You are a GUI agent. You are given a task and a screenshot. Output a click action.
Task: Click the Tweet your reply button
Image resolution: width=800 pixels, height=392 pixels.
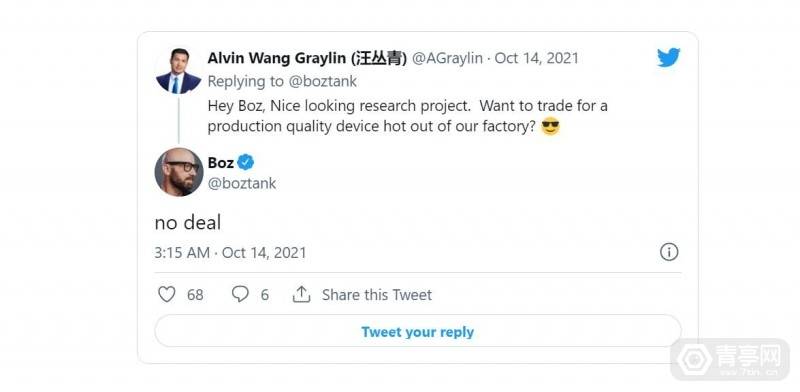[x=418, y=332]
